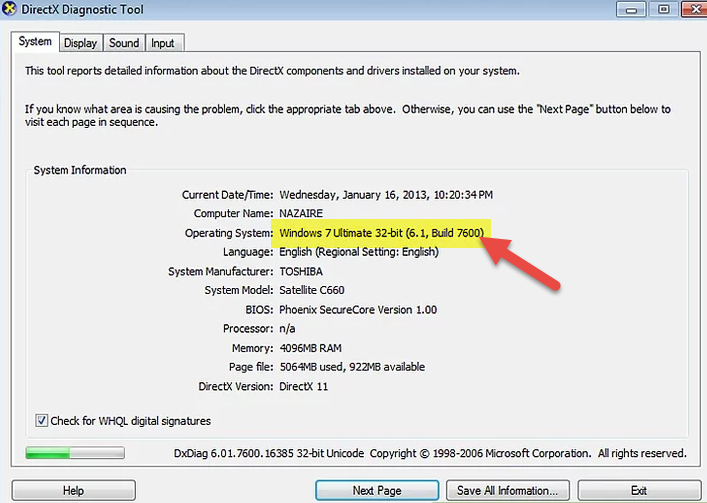707x503 pixels.
Task: Toggle Check for WHQL digital signatures
Action: [41, 421]
